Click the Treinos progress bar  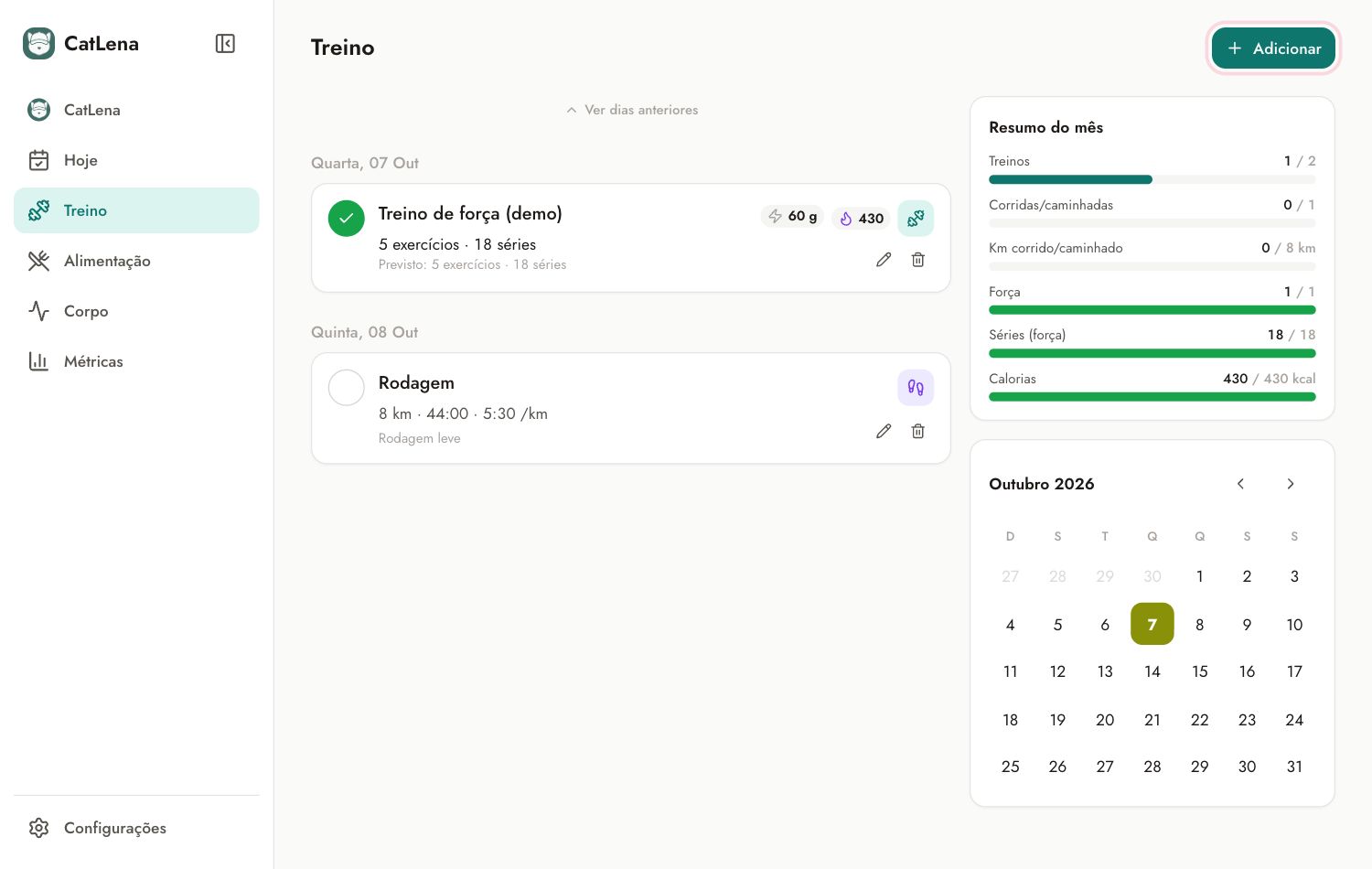(1152, 179)
